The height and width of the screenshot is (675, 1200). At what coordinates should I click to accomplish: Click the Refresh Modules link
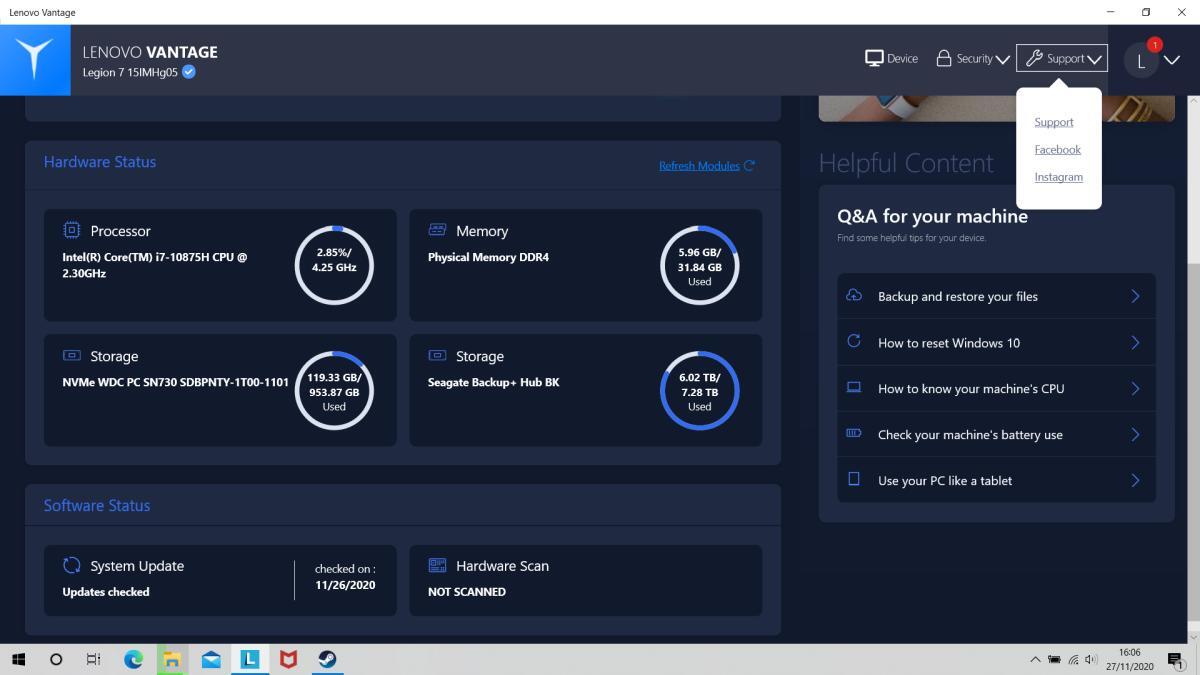(x=699, y=166)
